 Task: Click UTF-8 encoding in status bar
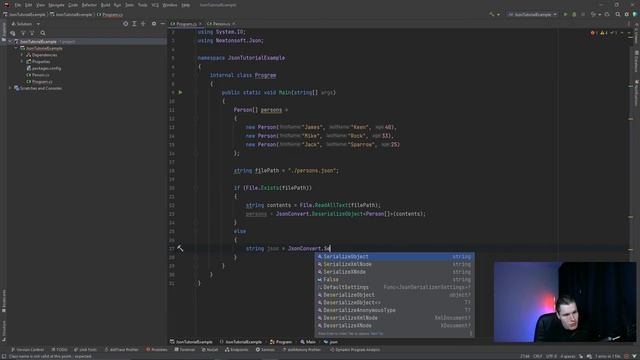point(551,356)
